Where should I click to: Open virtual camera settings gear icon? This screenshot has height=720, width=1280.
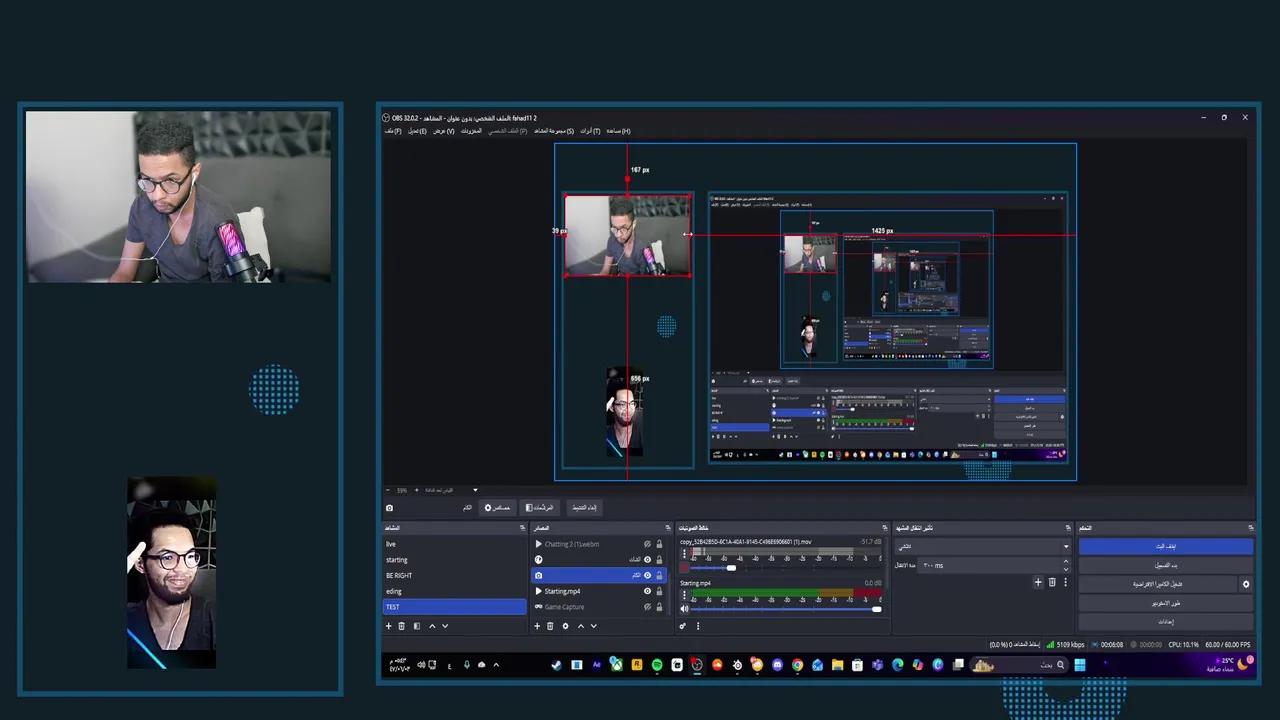tap(1246, 584)
